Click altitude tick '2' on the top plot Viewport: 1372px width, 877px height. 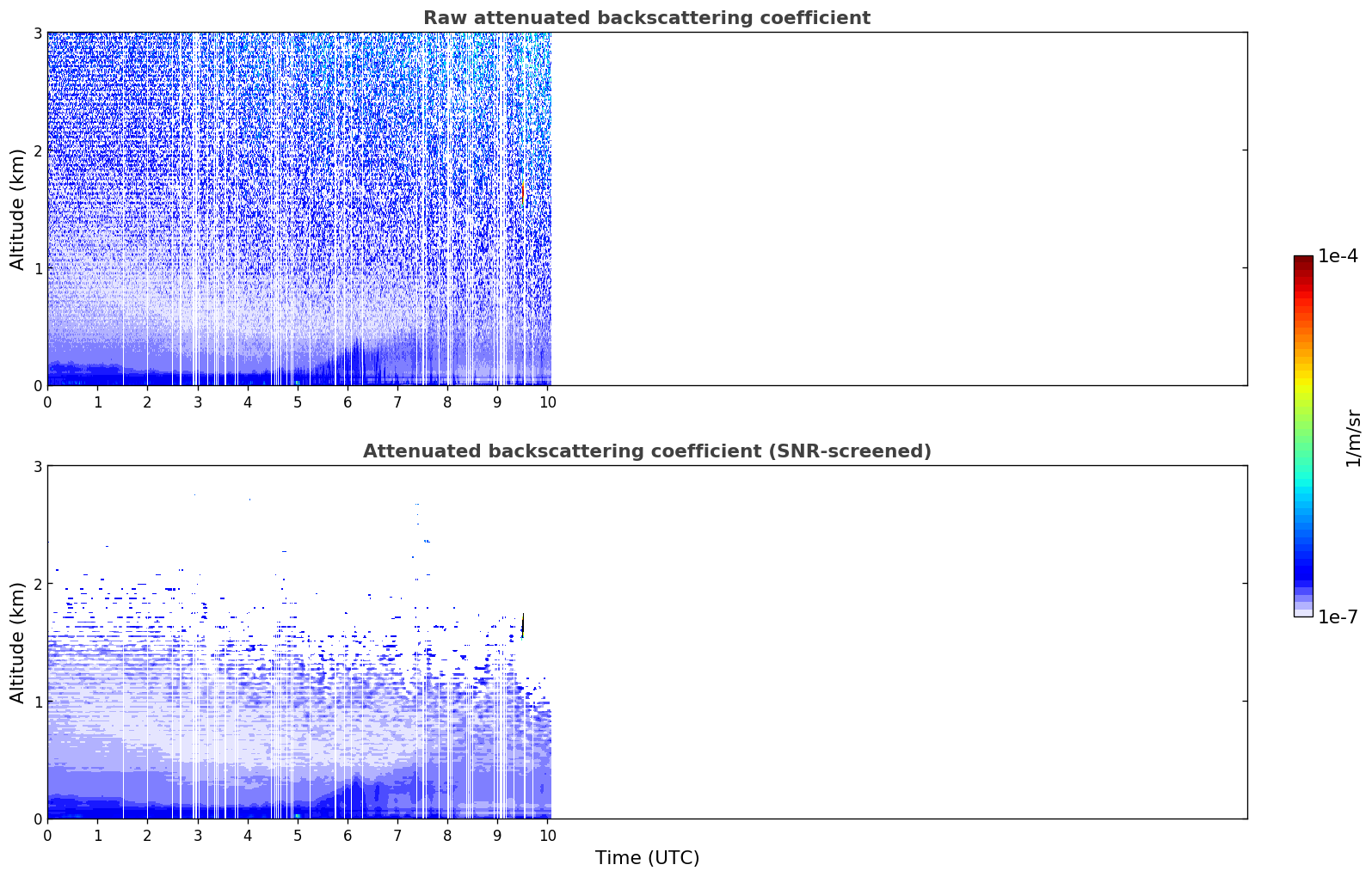[x=37, y=150]
